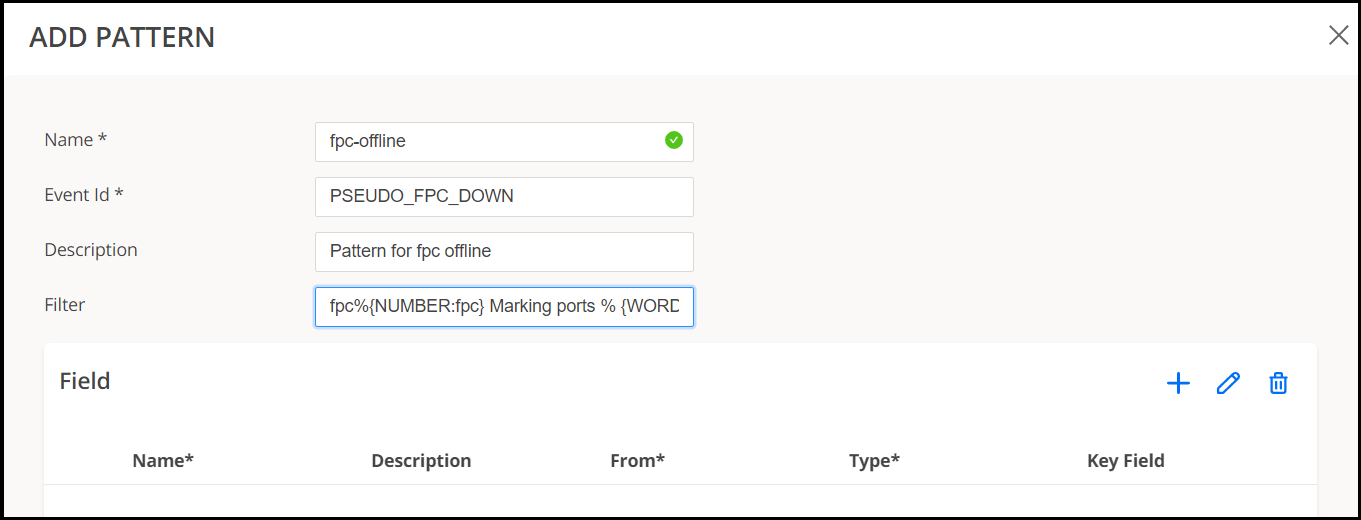Click the Event Id input PSEUDO_FPC_DOWN

pos(504,197)
